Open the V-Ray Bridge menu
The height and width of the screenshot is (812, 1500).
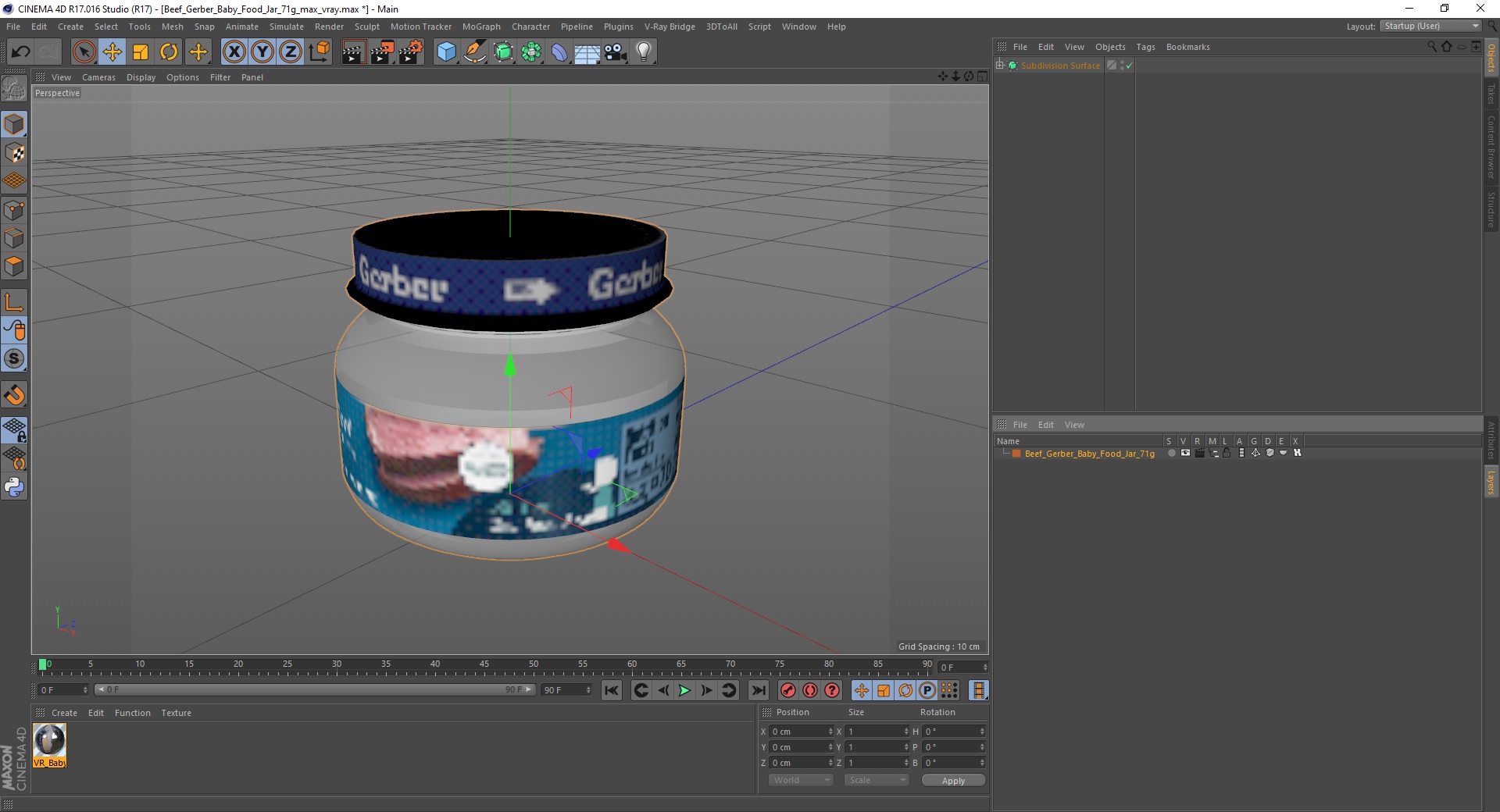pyautogui.click(x=670, y=27)
